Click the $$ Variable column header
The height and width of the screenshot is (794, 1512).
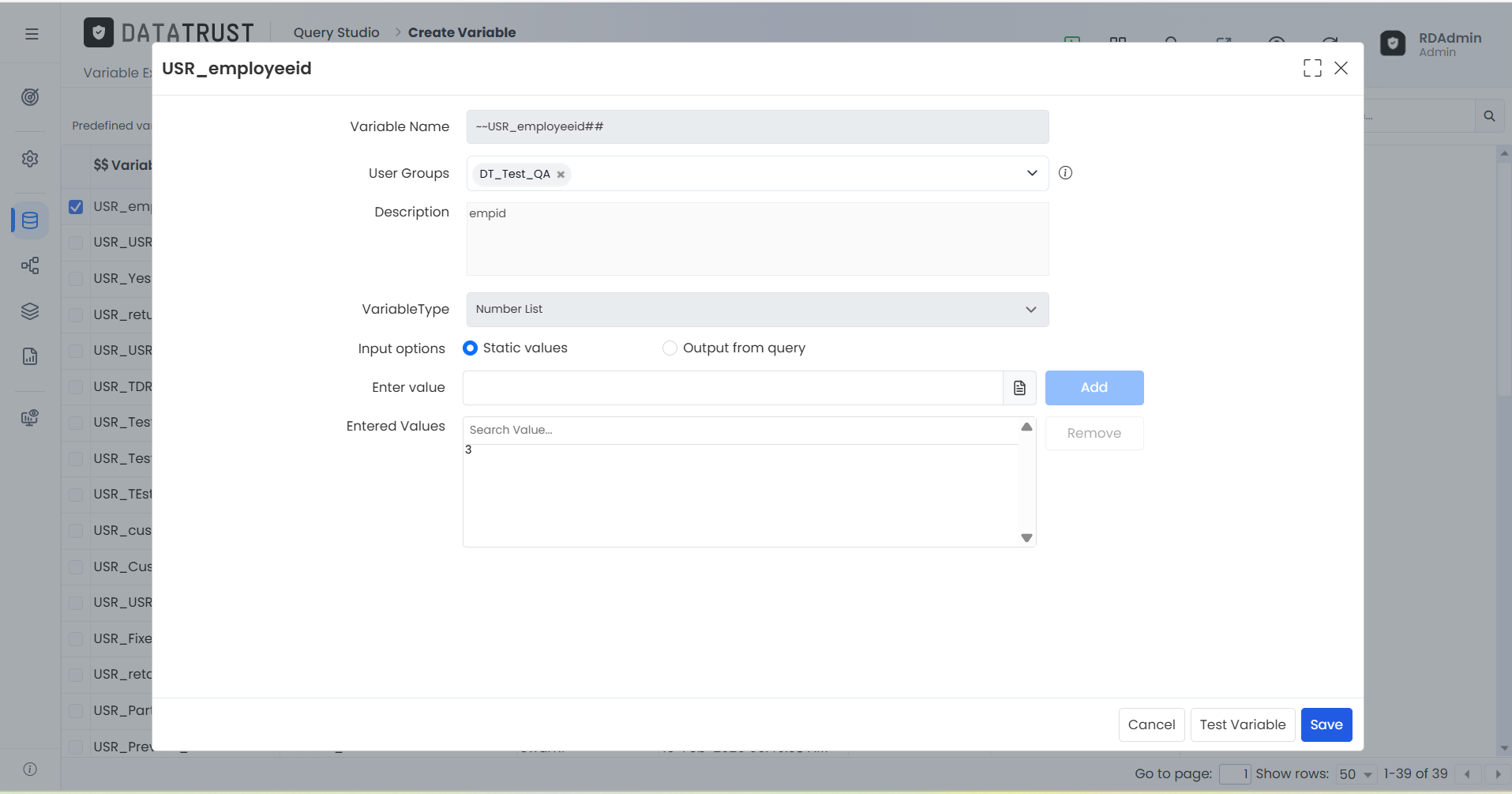tap(122, 165)
